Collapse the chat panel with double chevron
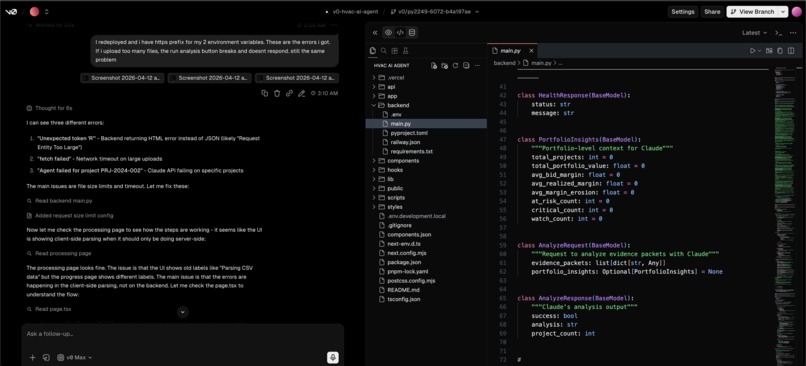This screenshot has width=806, height=366. [375, 33]
